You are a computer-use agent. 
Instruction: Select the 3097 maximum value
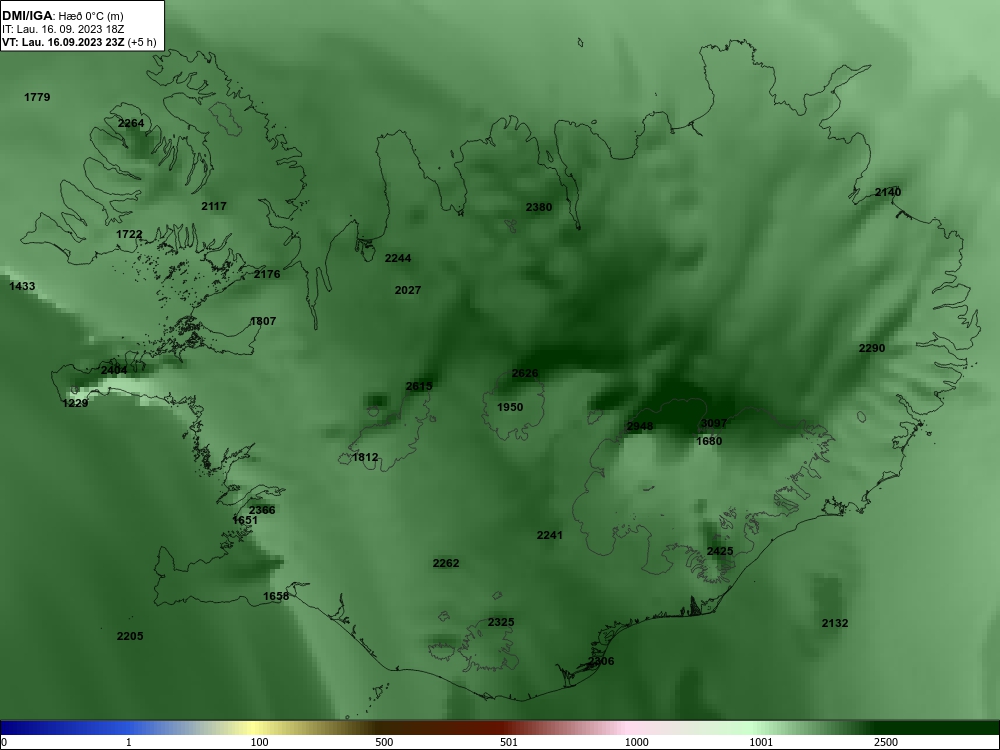[x=714, y=423]
